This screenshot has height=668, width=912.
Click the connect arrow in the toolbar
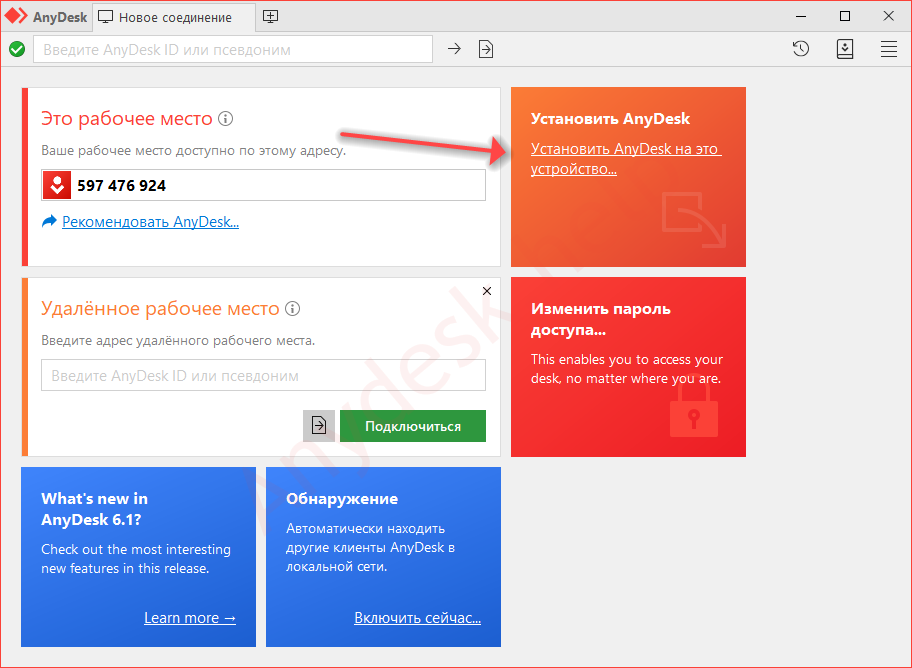point(454,49)
